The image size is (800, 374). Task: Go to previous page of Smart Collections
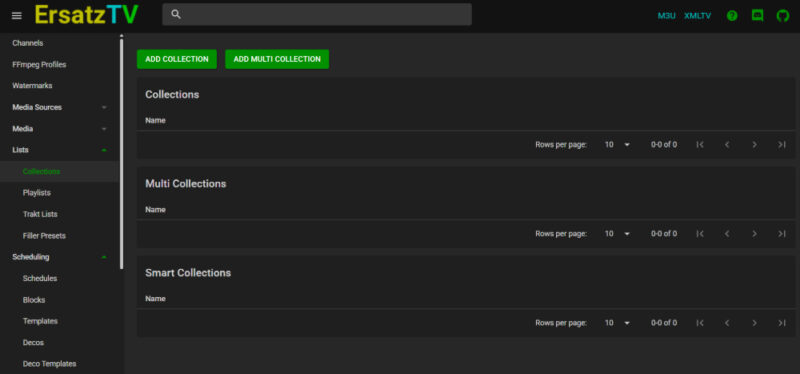(x=727, y=323)
